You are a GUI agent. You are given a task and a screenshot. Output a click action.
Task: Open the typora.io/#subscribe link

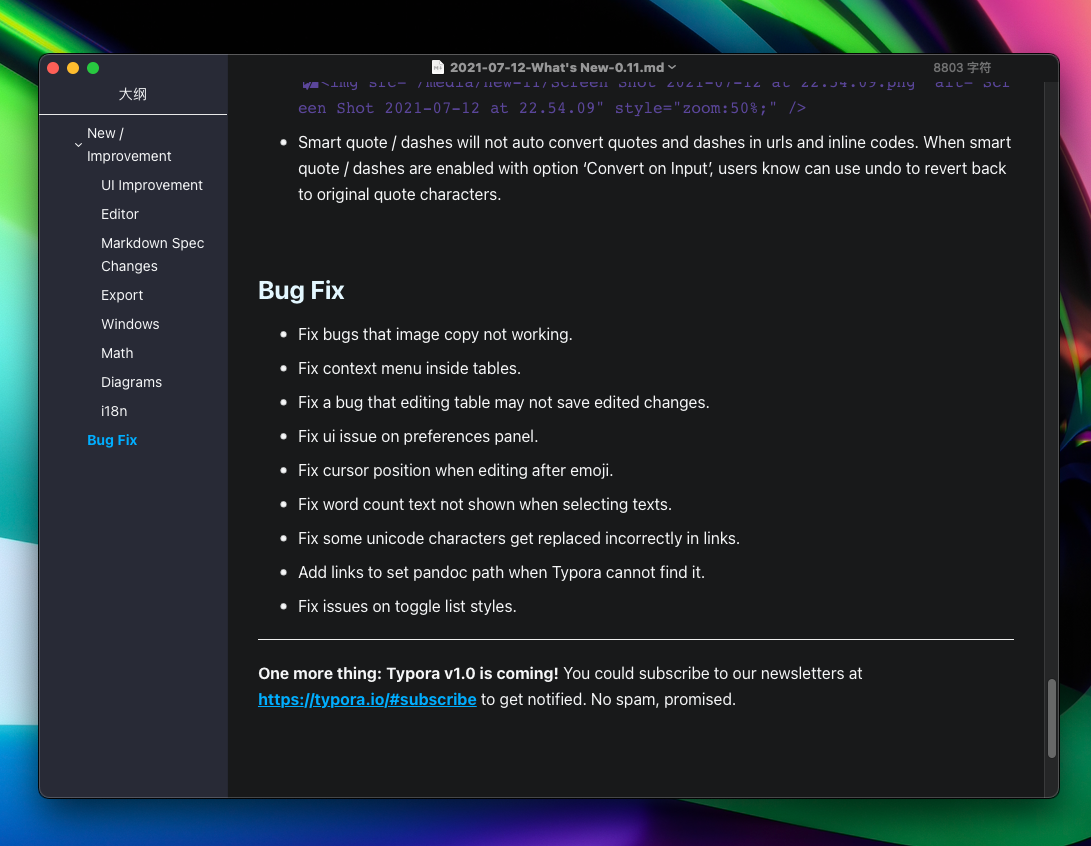click(367, 699)
